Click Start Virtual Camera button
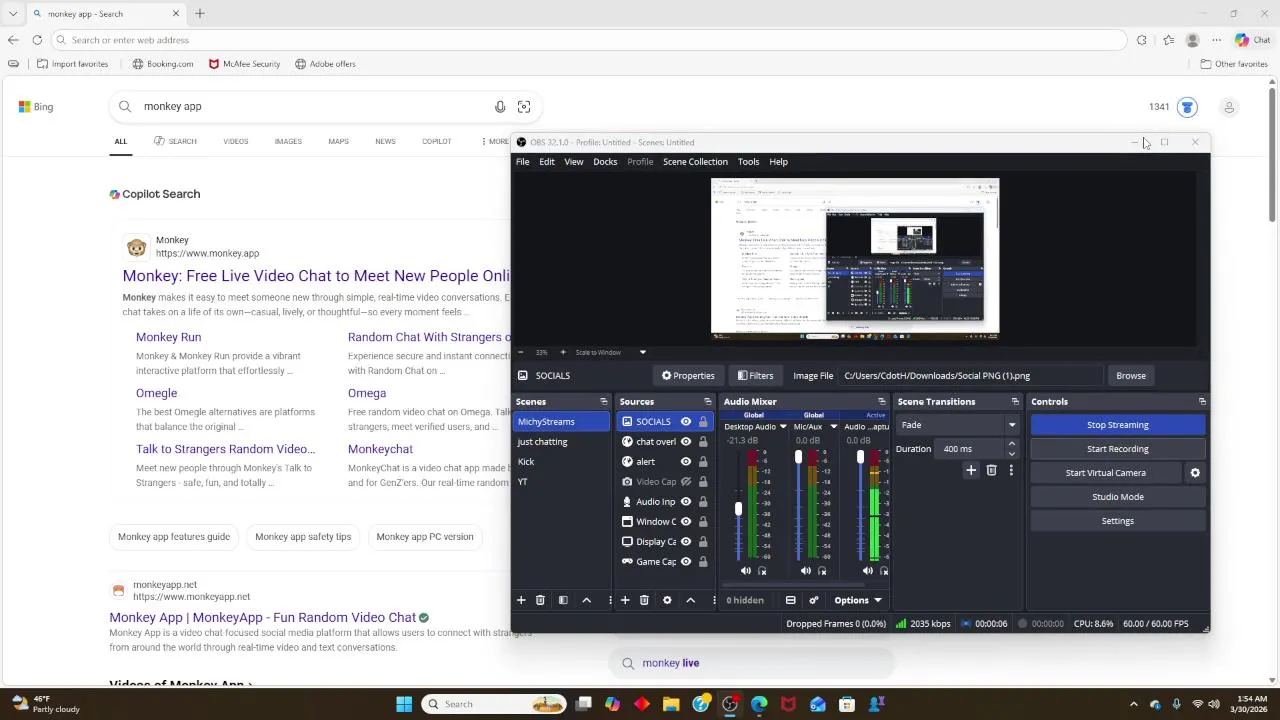 click(1106, 473)
